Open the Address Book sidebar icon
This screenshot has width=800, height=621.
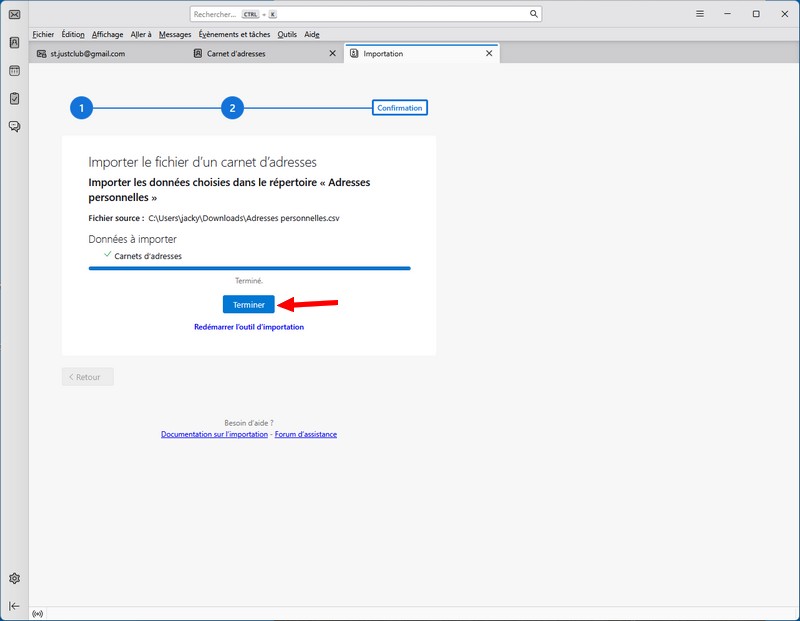click(14, 43)
